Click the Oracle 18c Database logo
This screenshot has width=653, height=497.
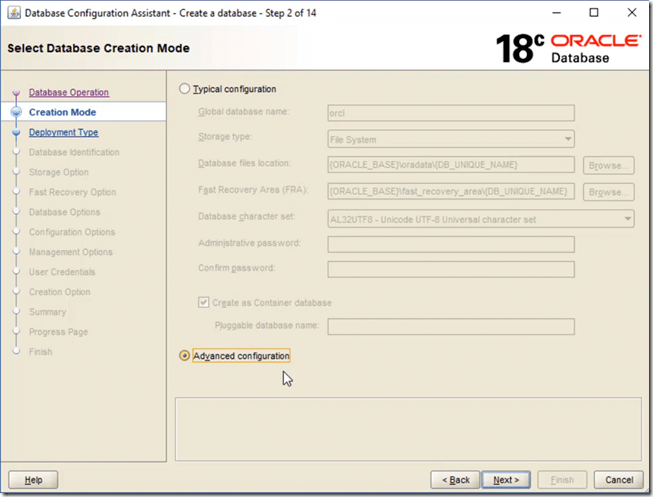tap(568, 48)
